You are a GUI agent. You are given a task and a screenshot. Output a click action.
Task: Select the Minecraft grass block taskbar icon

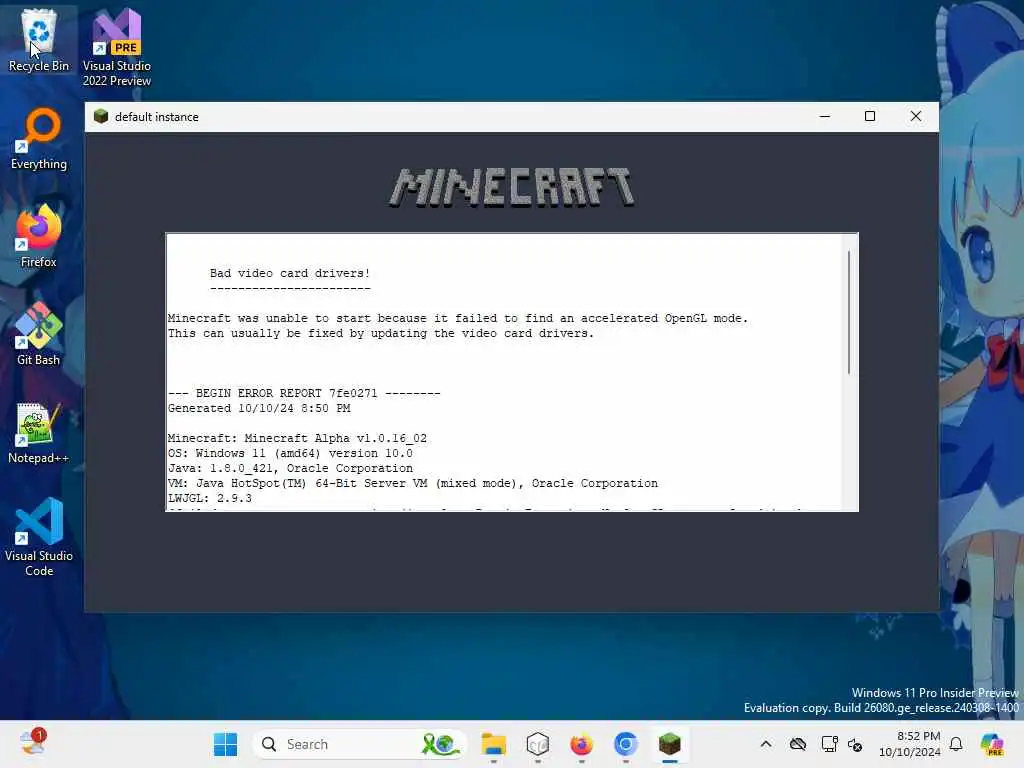click(x=669, y=744)
